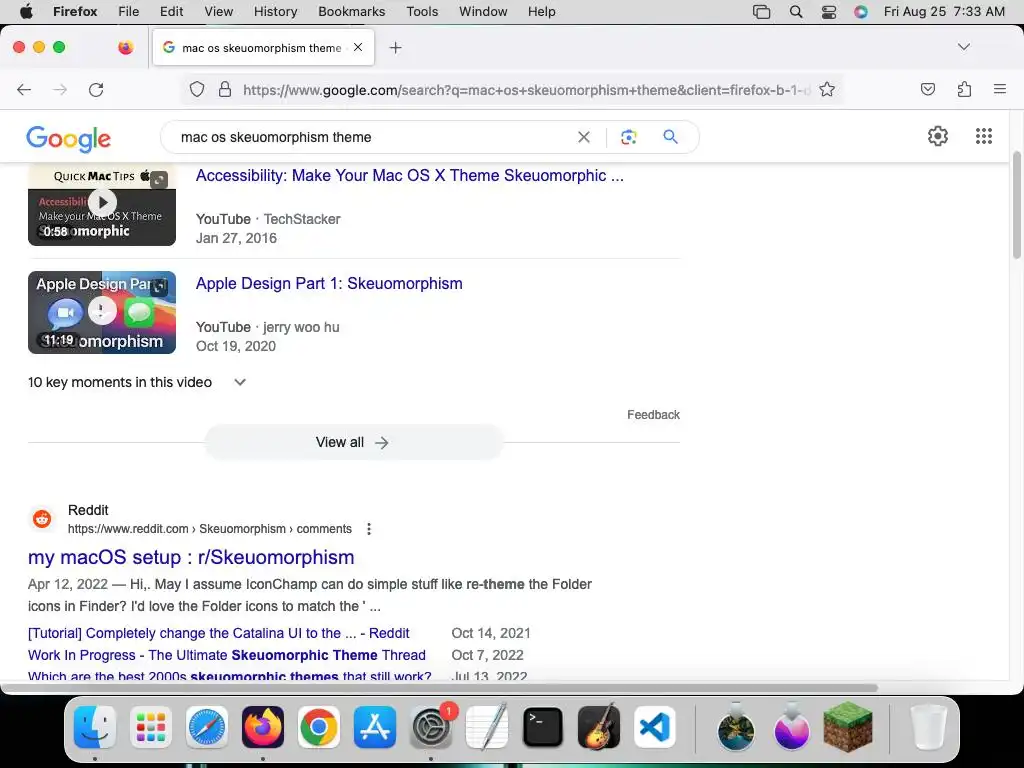Open Spotlight search in the menu bar
Image resolution: width=1024 pixels, height=768 pixels.
pyautogui.click(x=795, y=12)
